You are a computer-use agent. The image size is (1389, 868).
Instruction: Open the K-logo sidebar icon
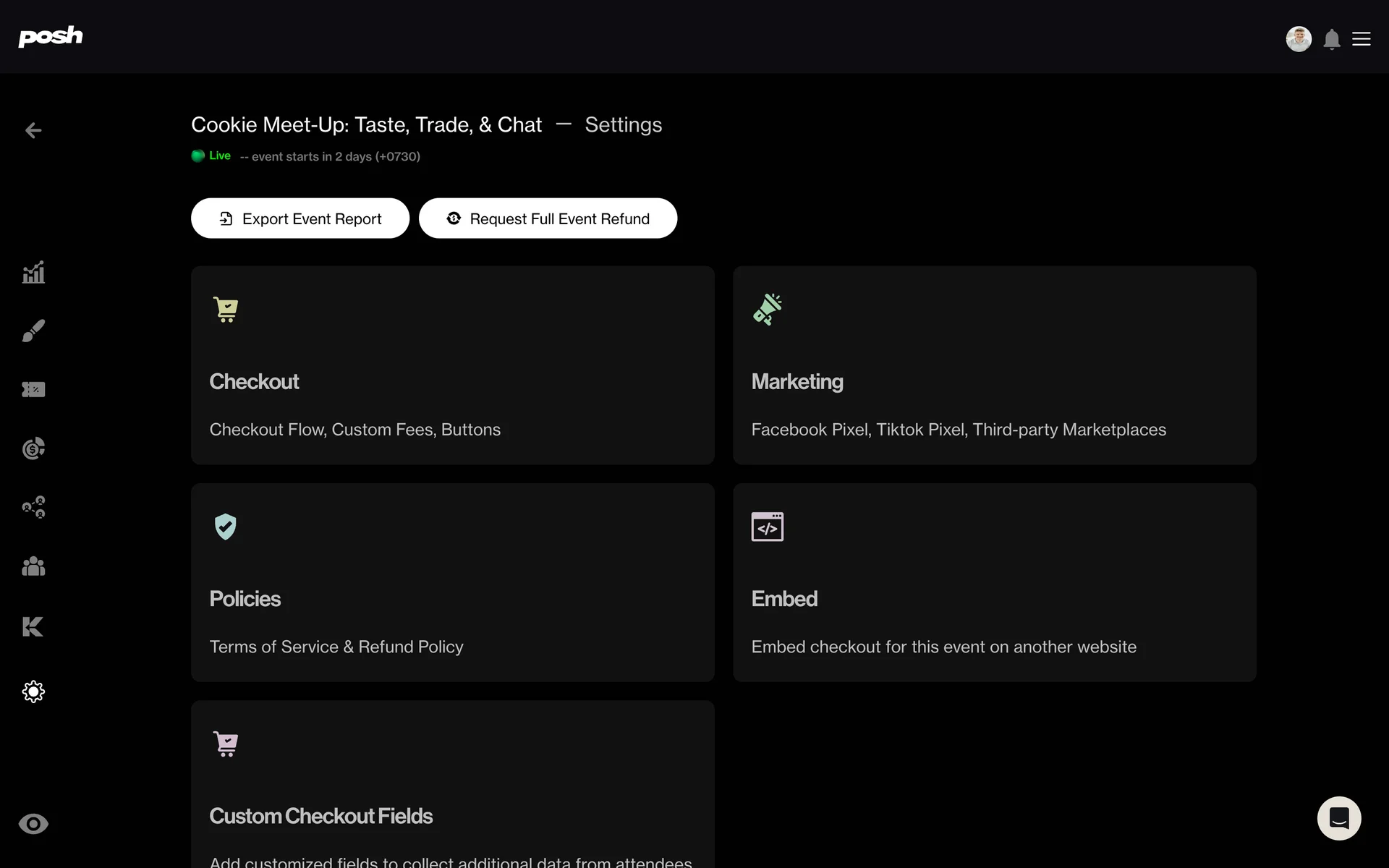33,626
